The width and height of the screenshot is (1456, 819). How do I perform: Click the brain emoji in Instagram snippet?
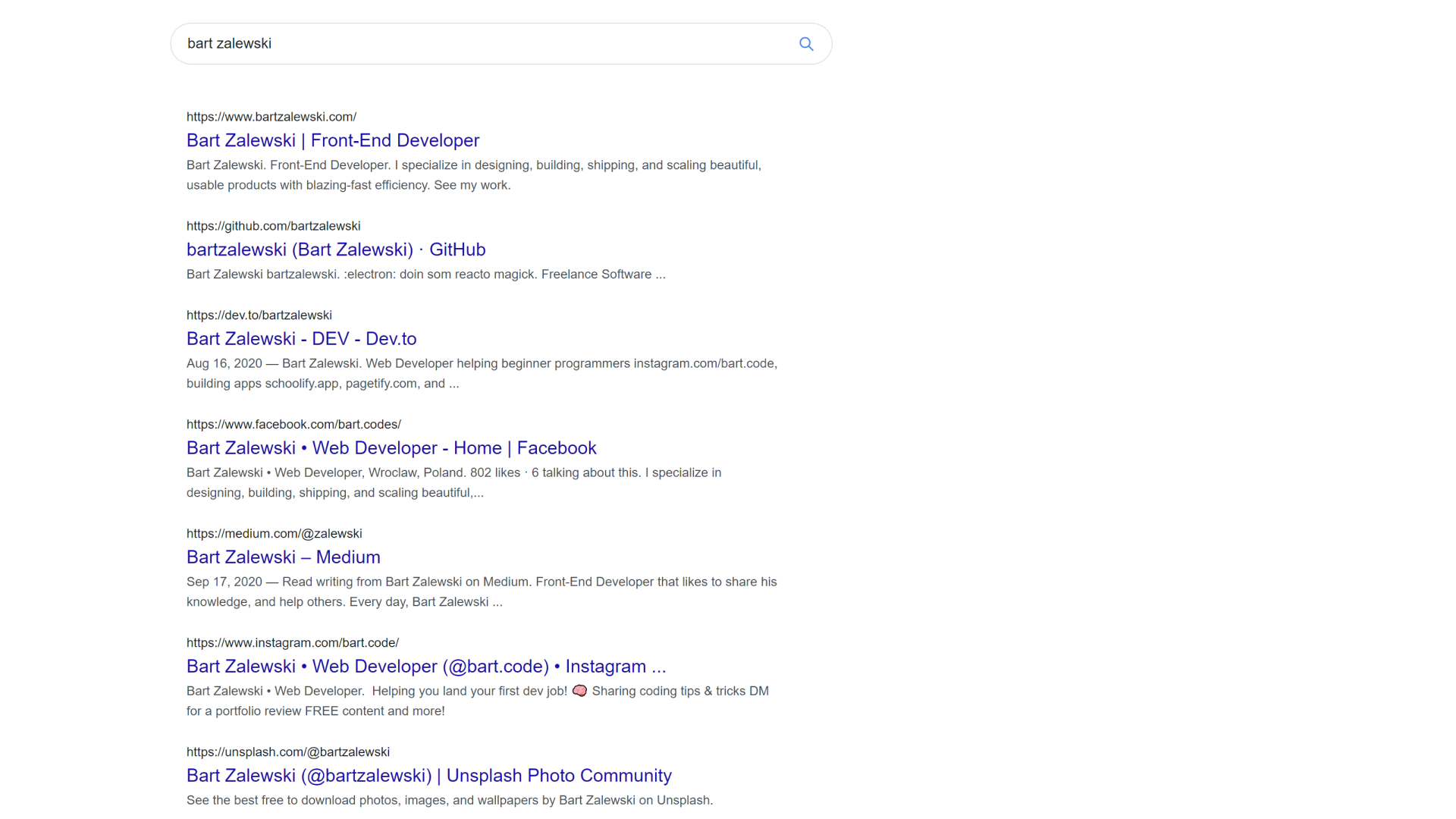click(579, 691)
